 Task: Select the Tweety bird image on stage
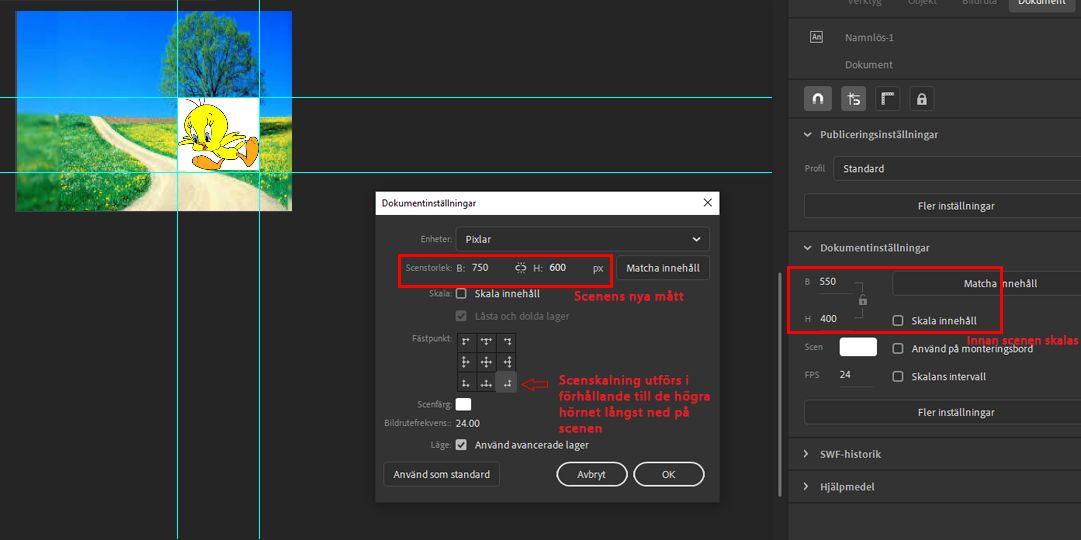click(219, 135)
